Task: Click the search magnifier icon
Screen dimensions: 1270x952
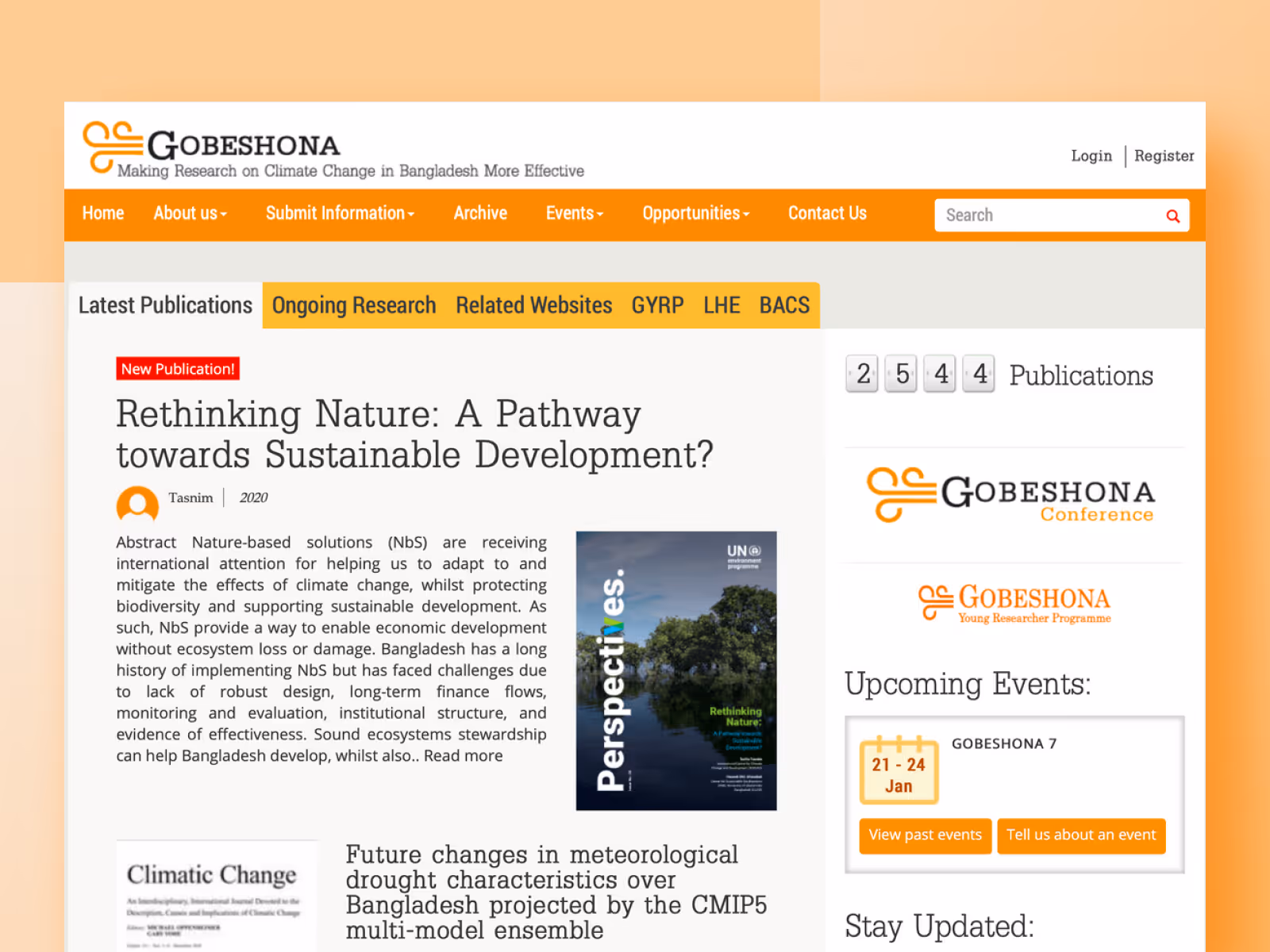Action: tap(1172, 216)
